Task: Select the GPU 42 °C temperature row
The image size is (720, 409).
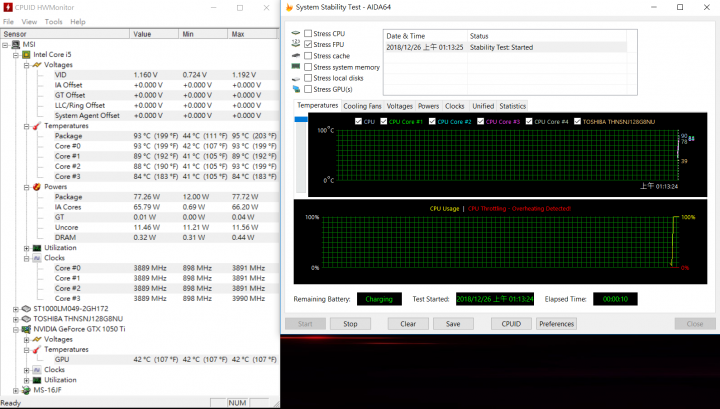Action: [165, 359]
